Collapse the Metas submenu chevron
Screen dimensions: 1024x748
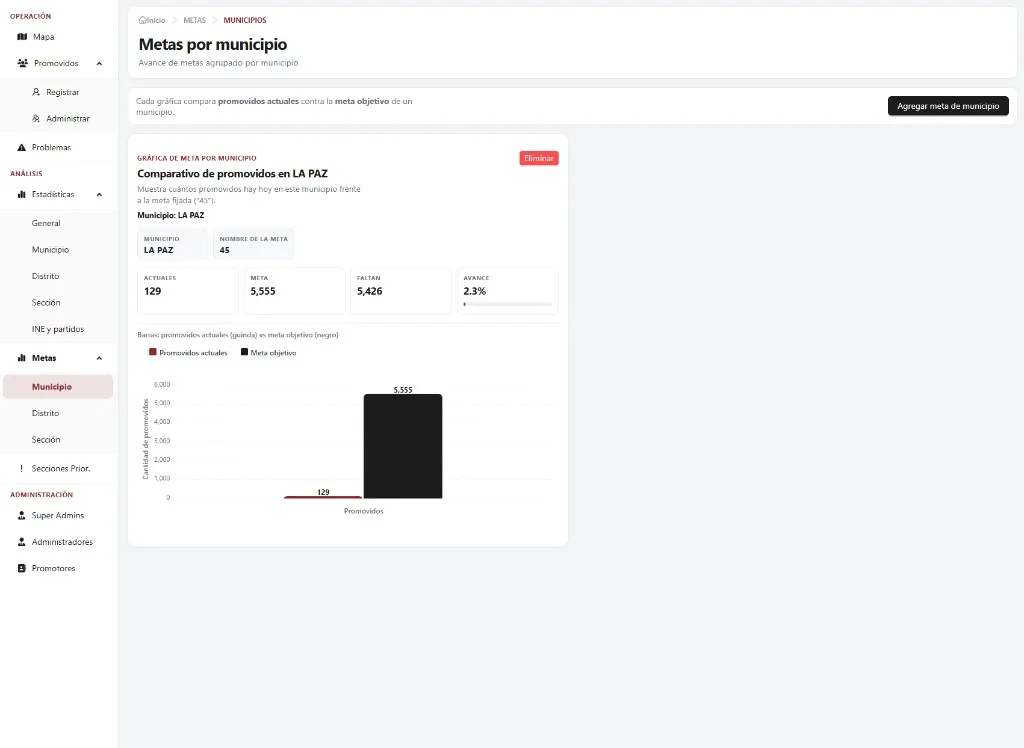[x=99, y=358]
